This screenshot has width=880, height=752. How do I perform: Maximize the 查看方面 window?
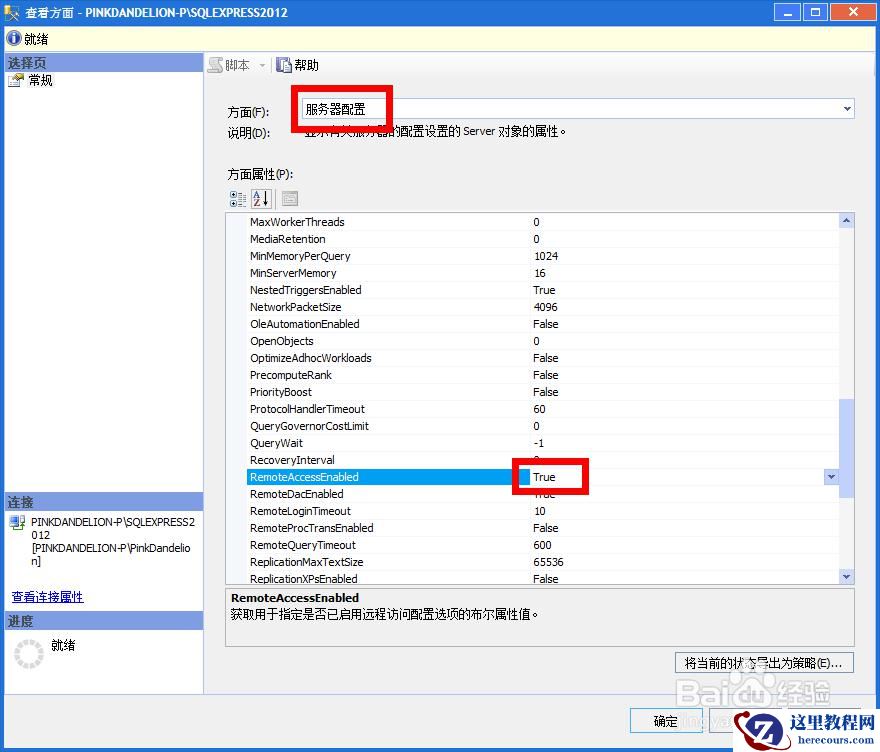[815, 12]
